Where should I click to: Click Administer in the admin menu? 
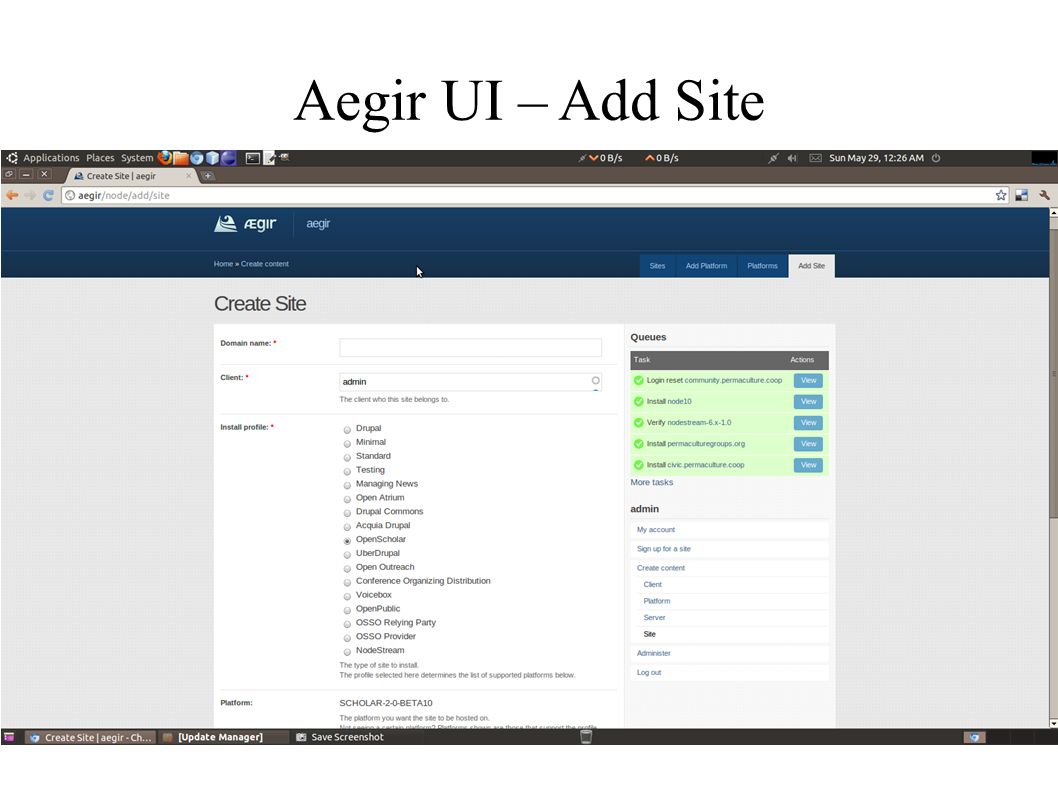[x=654, y=653]
